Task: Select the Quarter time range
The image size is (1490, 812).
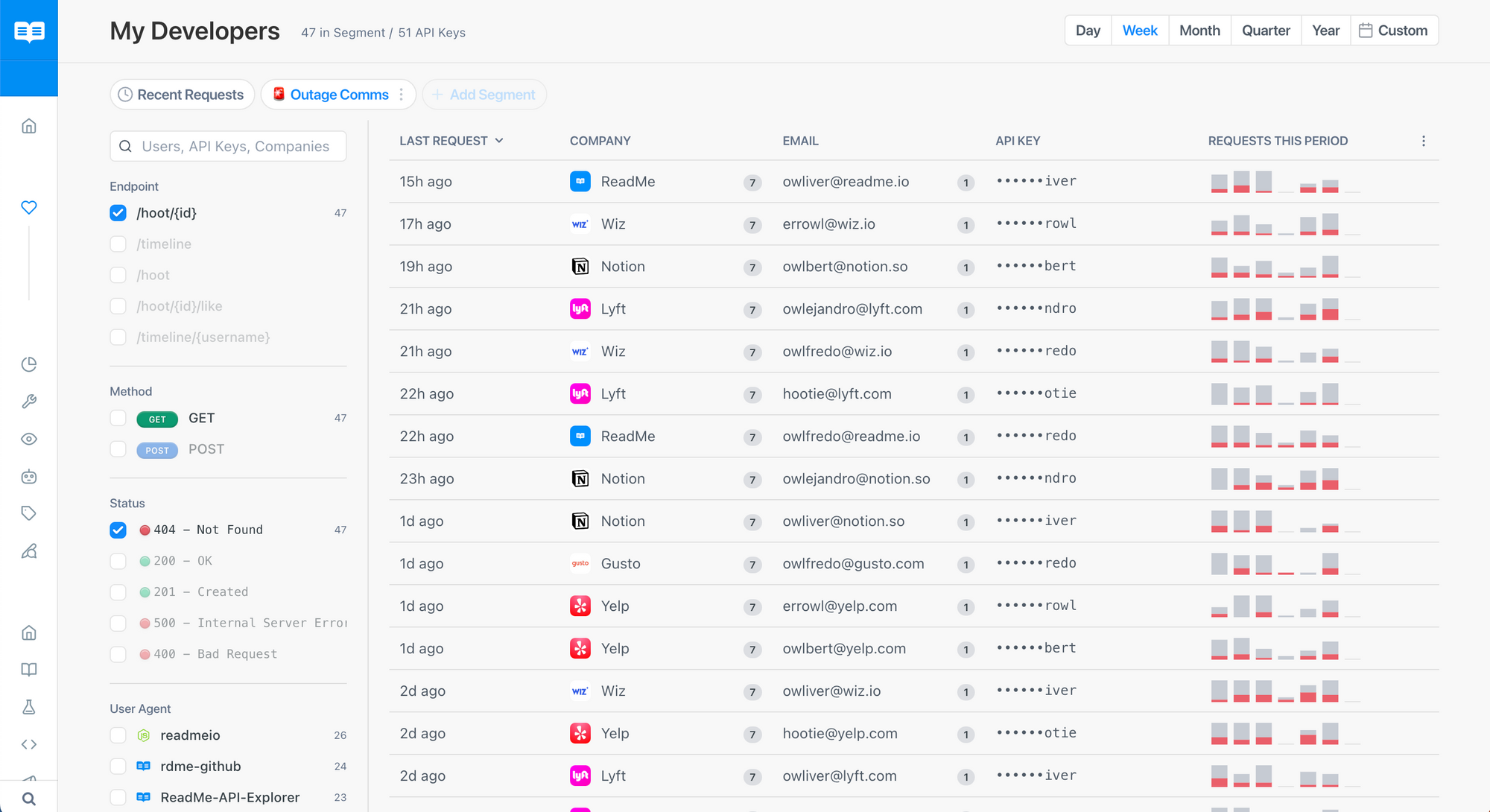Action: pos(1266,31)
